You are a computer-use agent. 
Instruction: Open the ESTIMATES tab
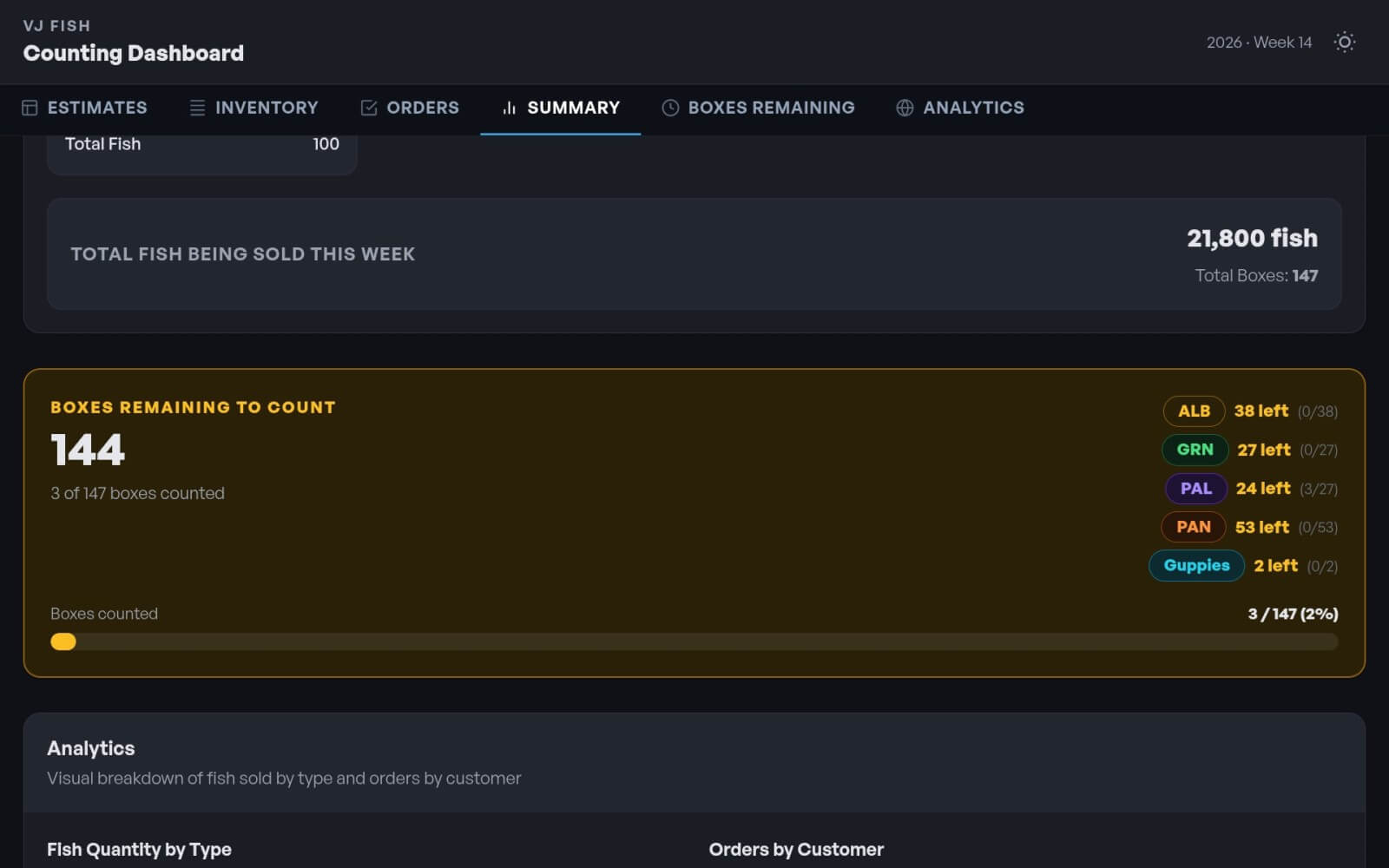tap(96, 108)
